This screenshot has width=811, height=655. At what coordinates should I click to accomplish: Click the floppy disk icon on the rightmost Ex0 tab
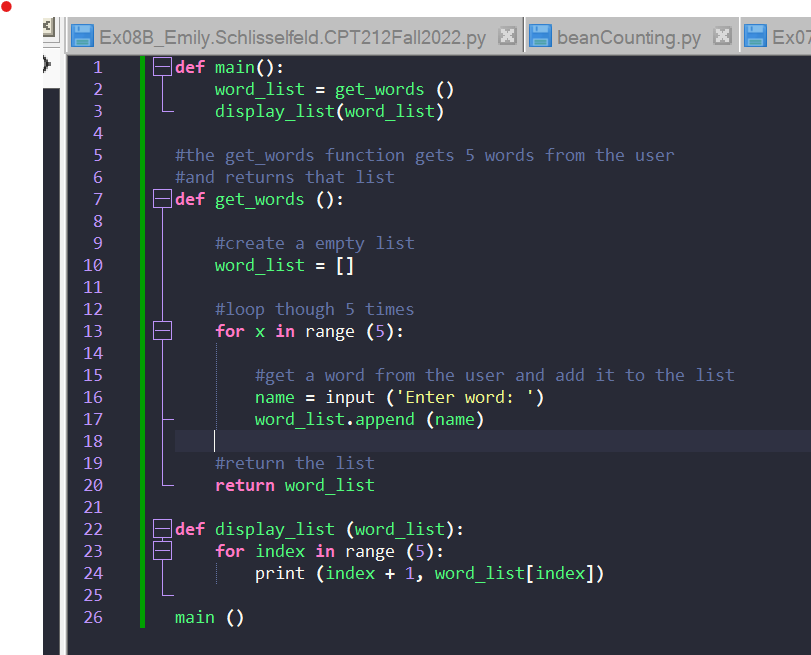point(756,34)
